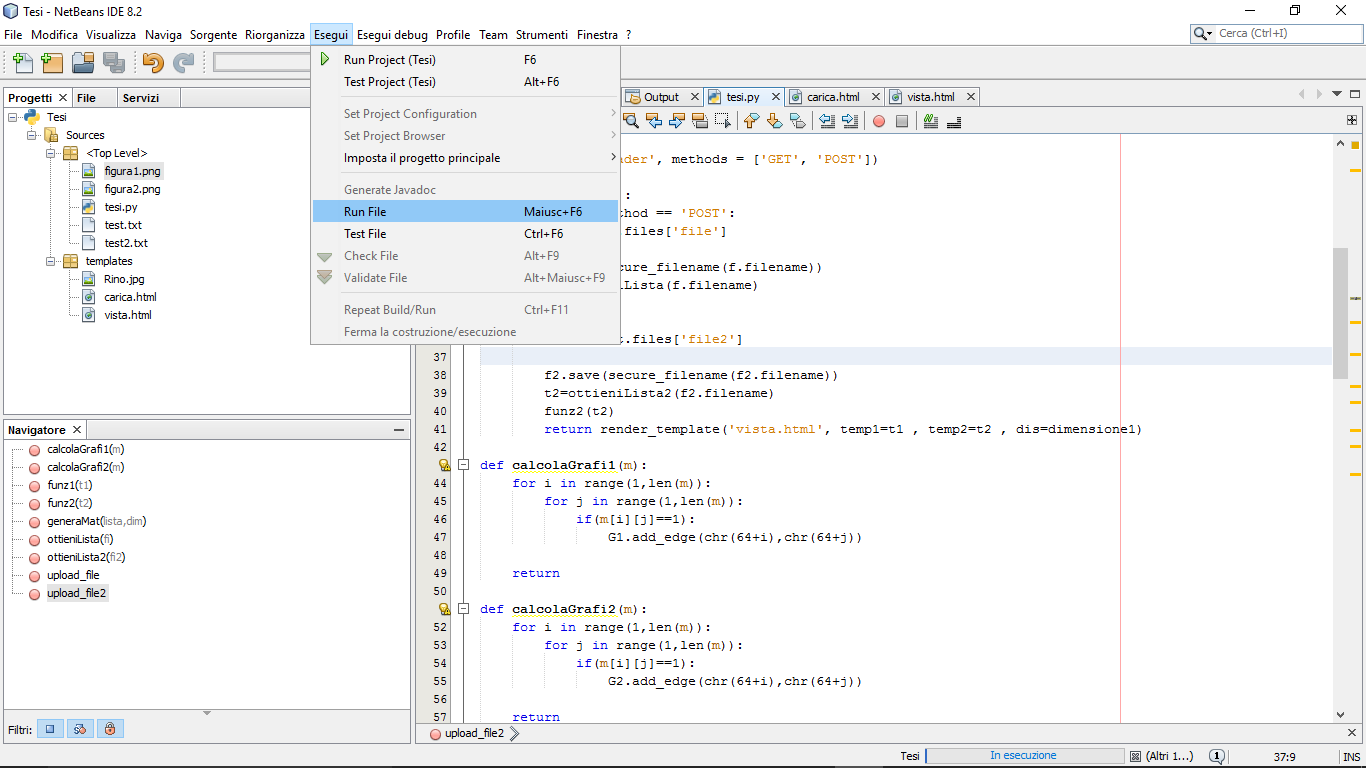Viewport: 1366px width, 768px height.
Task: Open the notifications icon in status bar
Action: click(x=1216, y=756)
